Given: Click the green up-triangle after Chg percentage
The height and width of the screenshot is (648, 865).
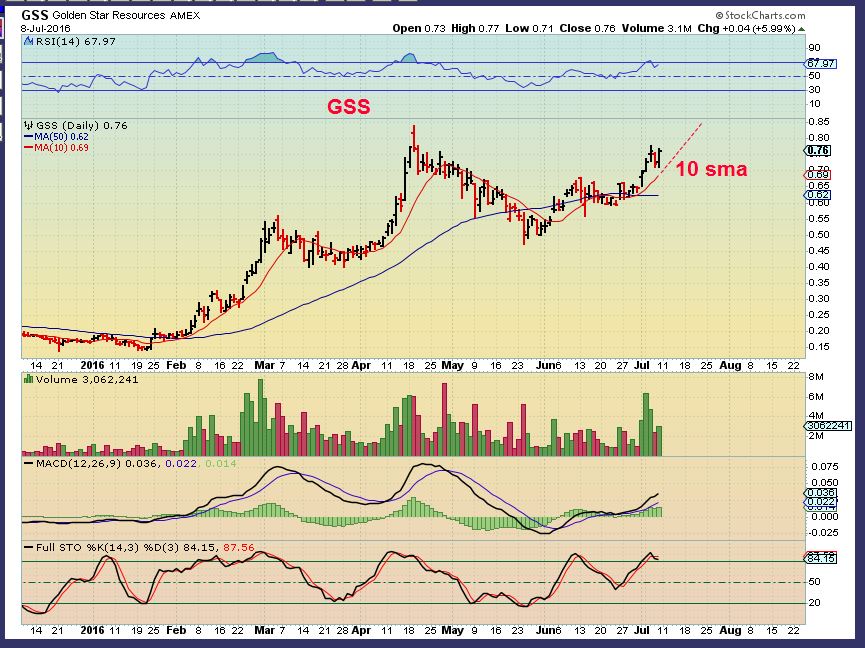Looking at the screenshot, I should [x=802, y=29].
